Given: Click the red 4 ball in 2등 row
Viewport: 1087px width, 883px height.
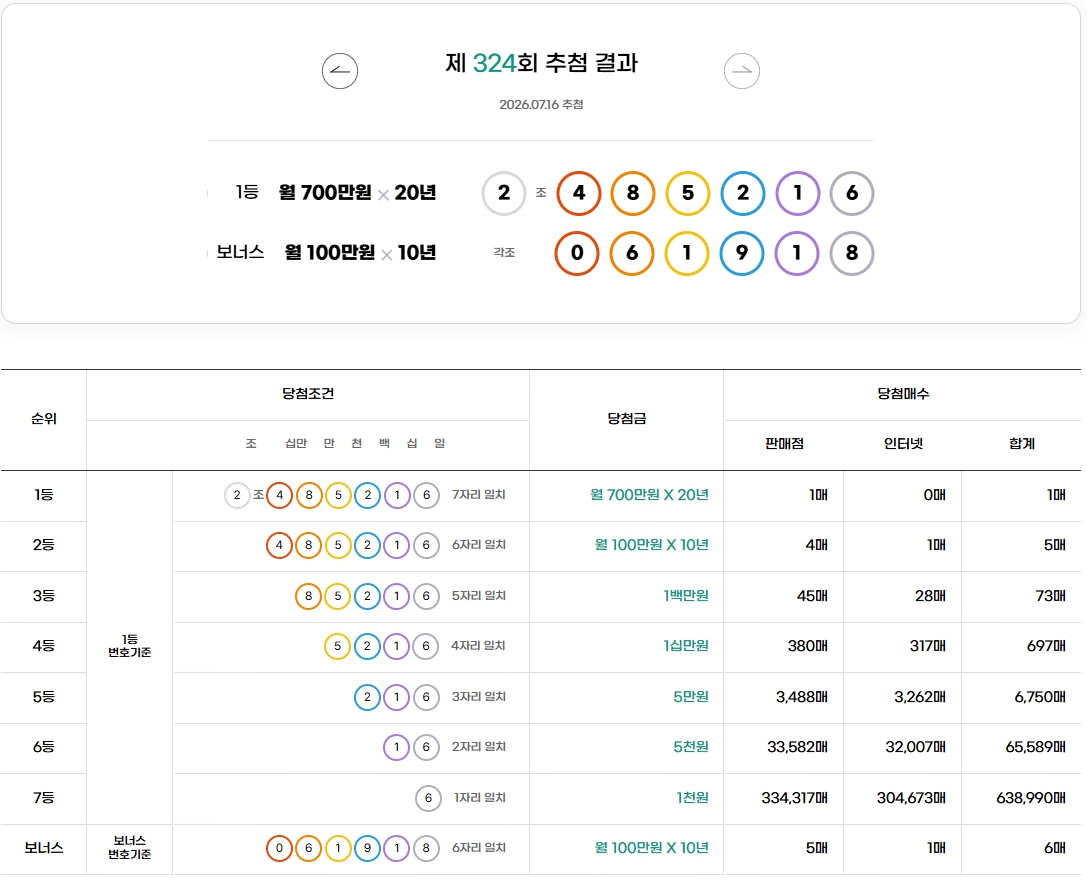Looking at the screenshot, I should coord(279,545).
